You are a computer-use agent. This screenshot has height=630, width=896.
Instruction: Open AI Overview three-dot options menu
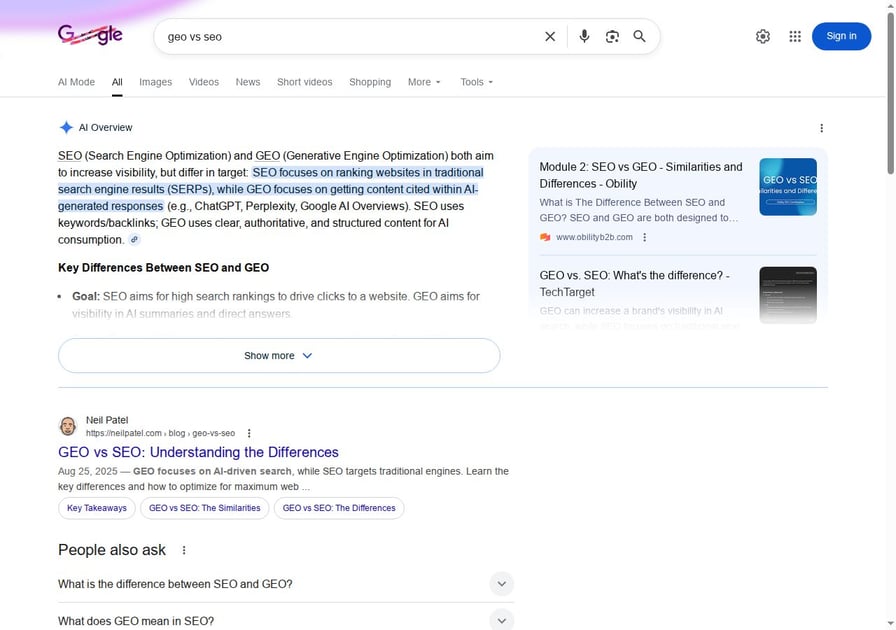pyautogui.click(x=821, y=128)
